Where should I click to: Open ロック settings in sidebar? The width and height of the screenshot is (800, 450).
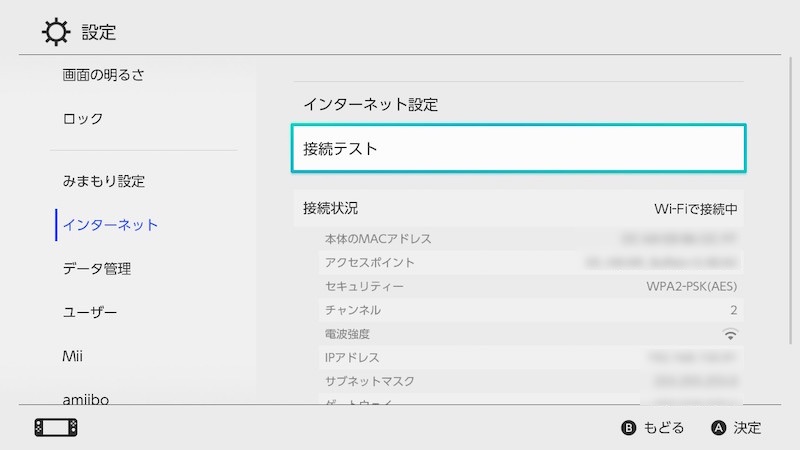(83, 119)
